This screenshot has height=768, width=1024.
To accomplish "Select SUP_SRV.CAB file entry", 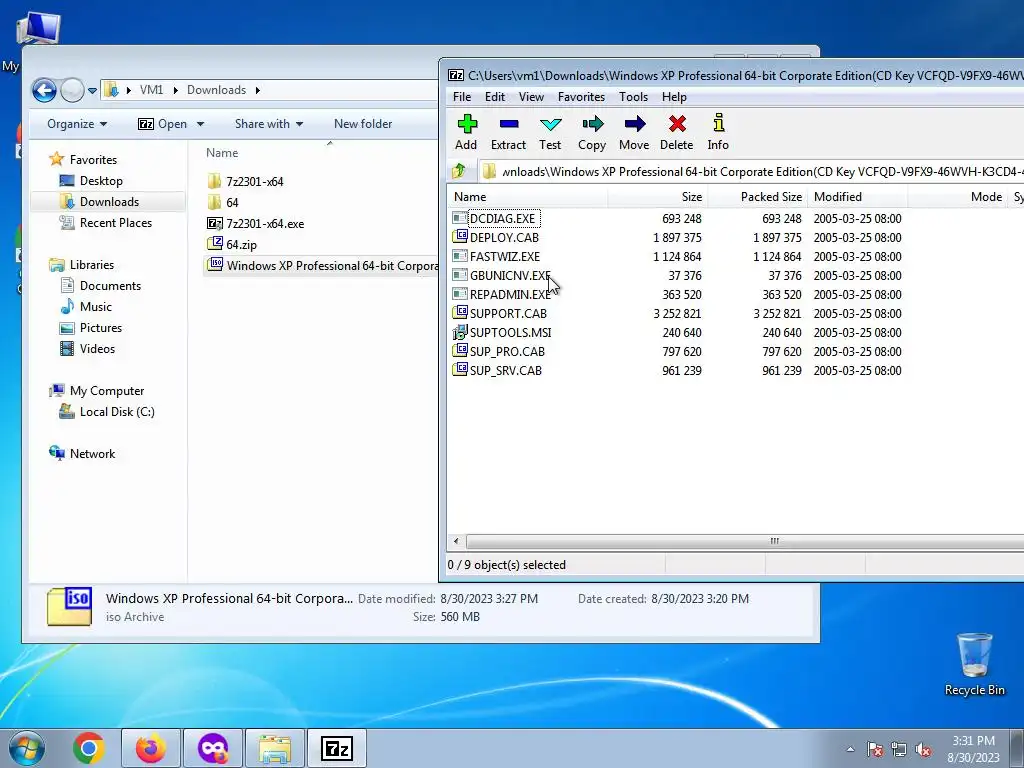I will tap(505, 370).
